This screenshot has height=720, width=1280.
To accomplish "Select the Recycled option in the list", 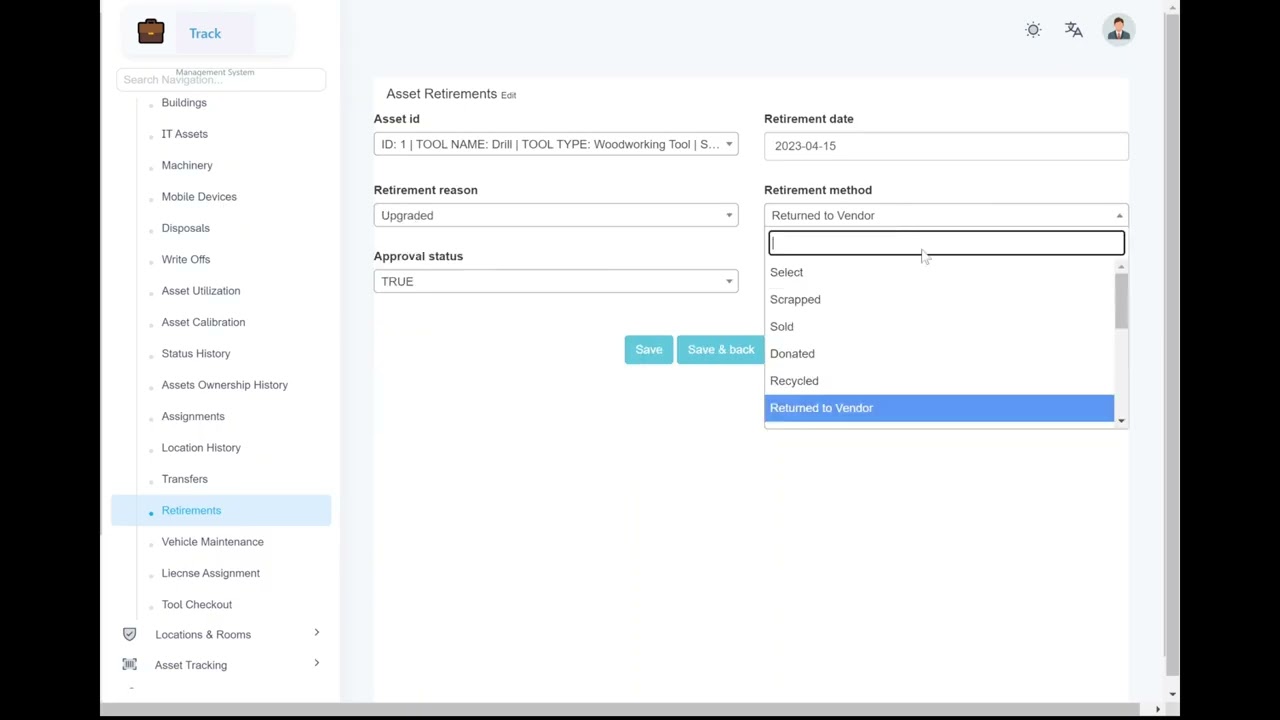I will coord(794,381).
